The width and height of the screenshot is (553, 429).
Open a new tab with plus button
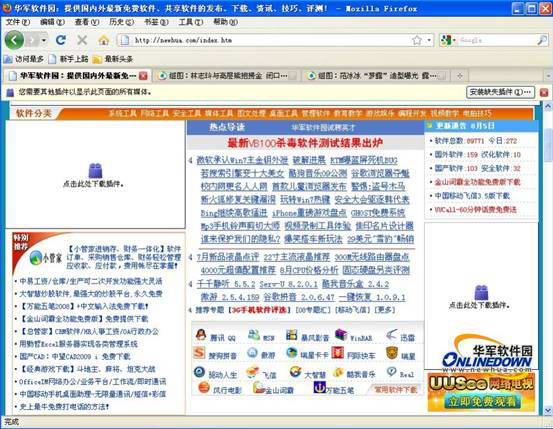(x=460, y=75)
